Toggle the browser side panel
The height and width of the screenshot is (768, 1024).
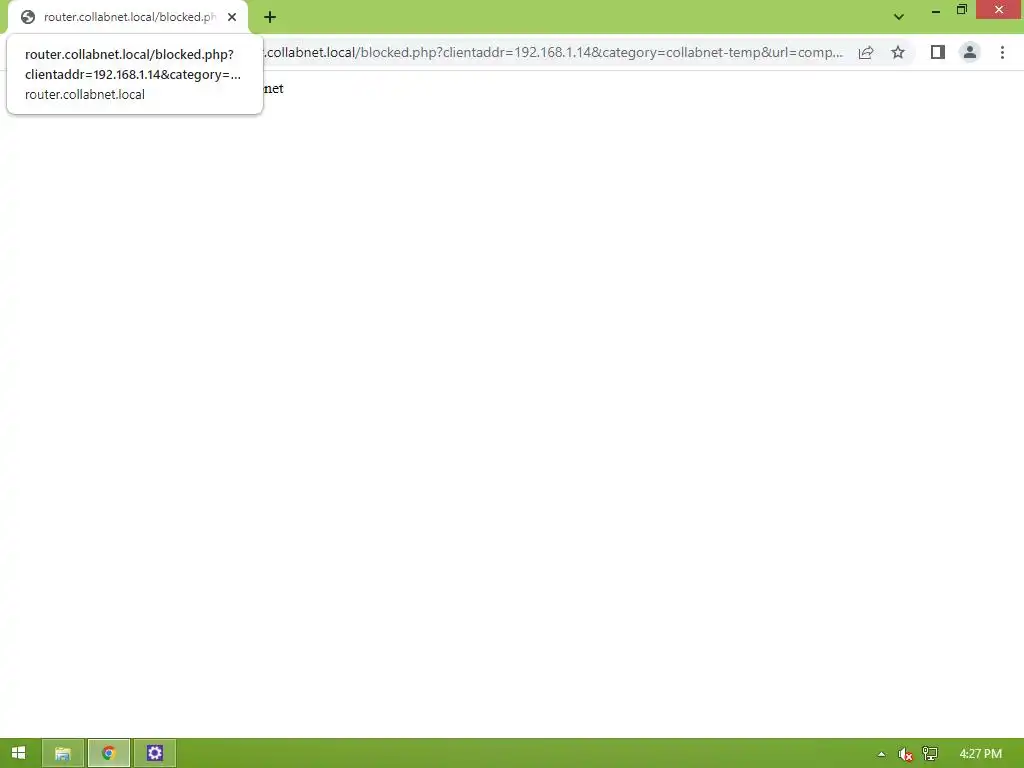pos(938,52)
